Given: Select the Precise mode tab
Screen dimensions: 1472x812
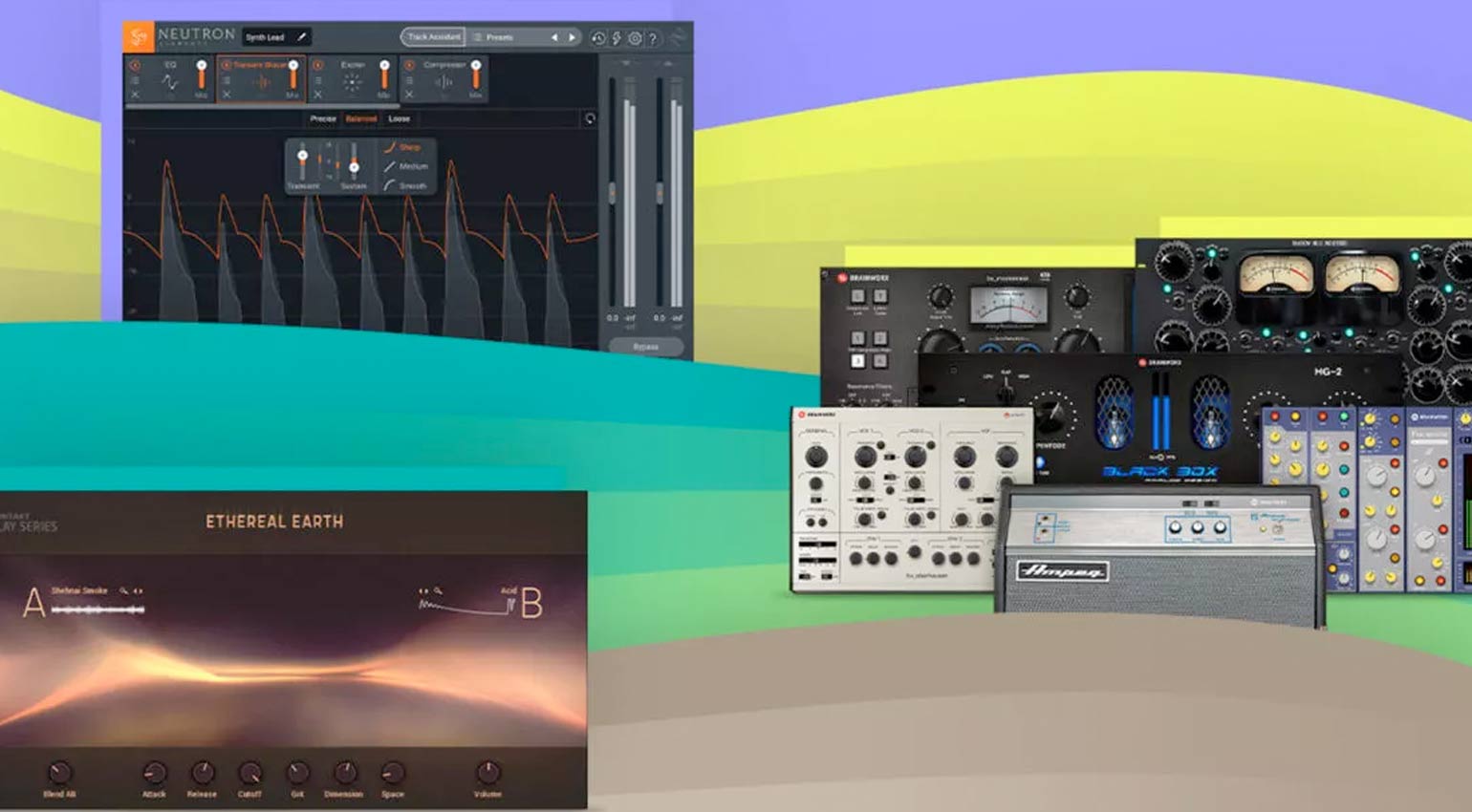Looking at the screenshot, I should [323, 119].
